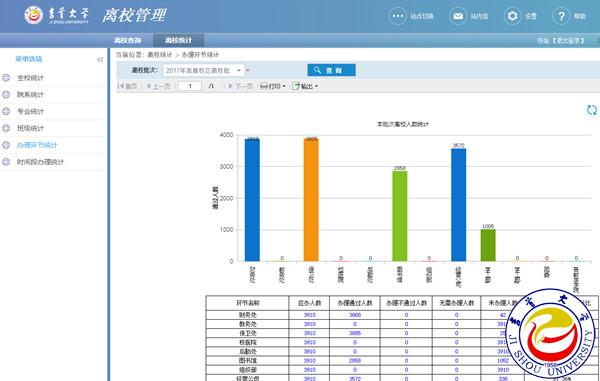Click the 输出 export icon
Viewport: 600px width, 381px height.
tap(295, 86)
